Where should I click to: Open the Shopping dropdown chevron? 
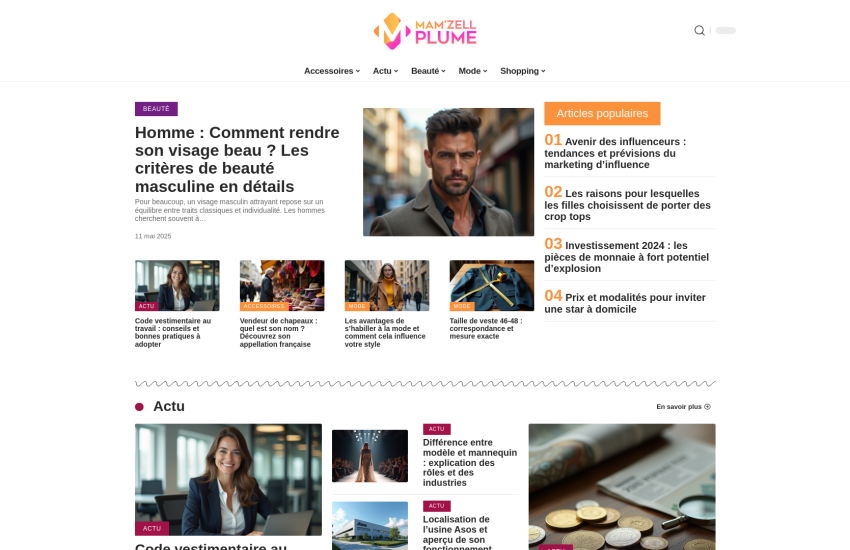click(x=543, y=71)
